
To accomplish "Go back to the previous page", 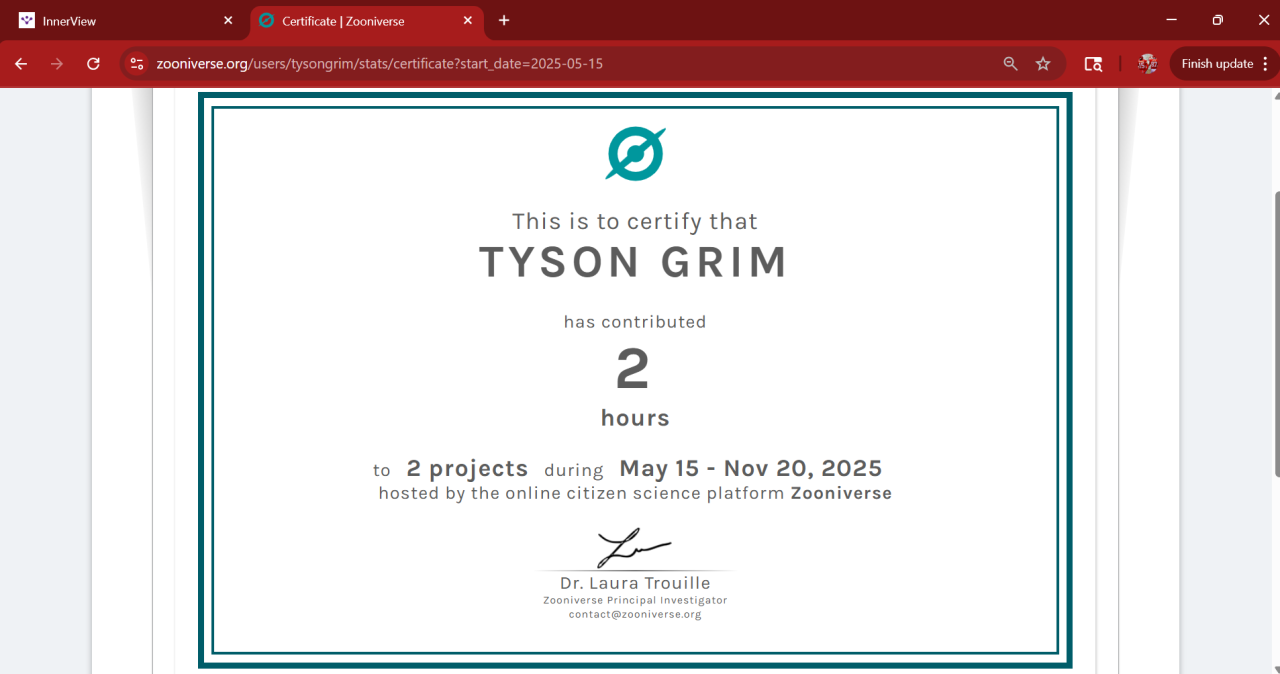I will click(x=21, y=64).
